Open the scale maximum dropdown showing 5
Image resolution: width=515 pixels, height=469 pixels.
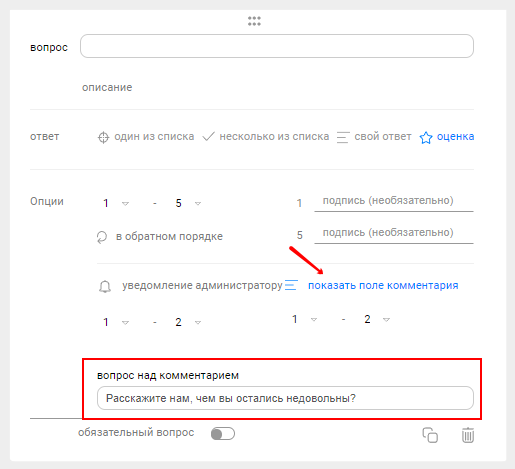click(x=188, y=203)
